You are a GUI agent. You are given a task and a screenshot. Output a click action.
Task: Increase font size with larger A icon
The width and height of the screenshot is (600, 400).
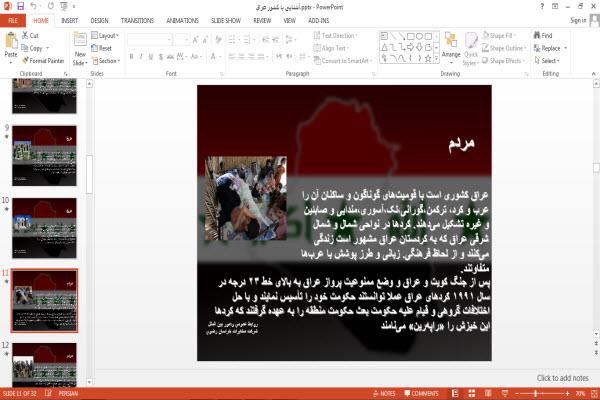[196, 39]
